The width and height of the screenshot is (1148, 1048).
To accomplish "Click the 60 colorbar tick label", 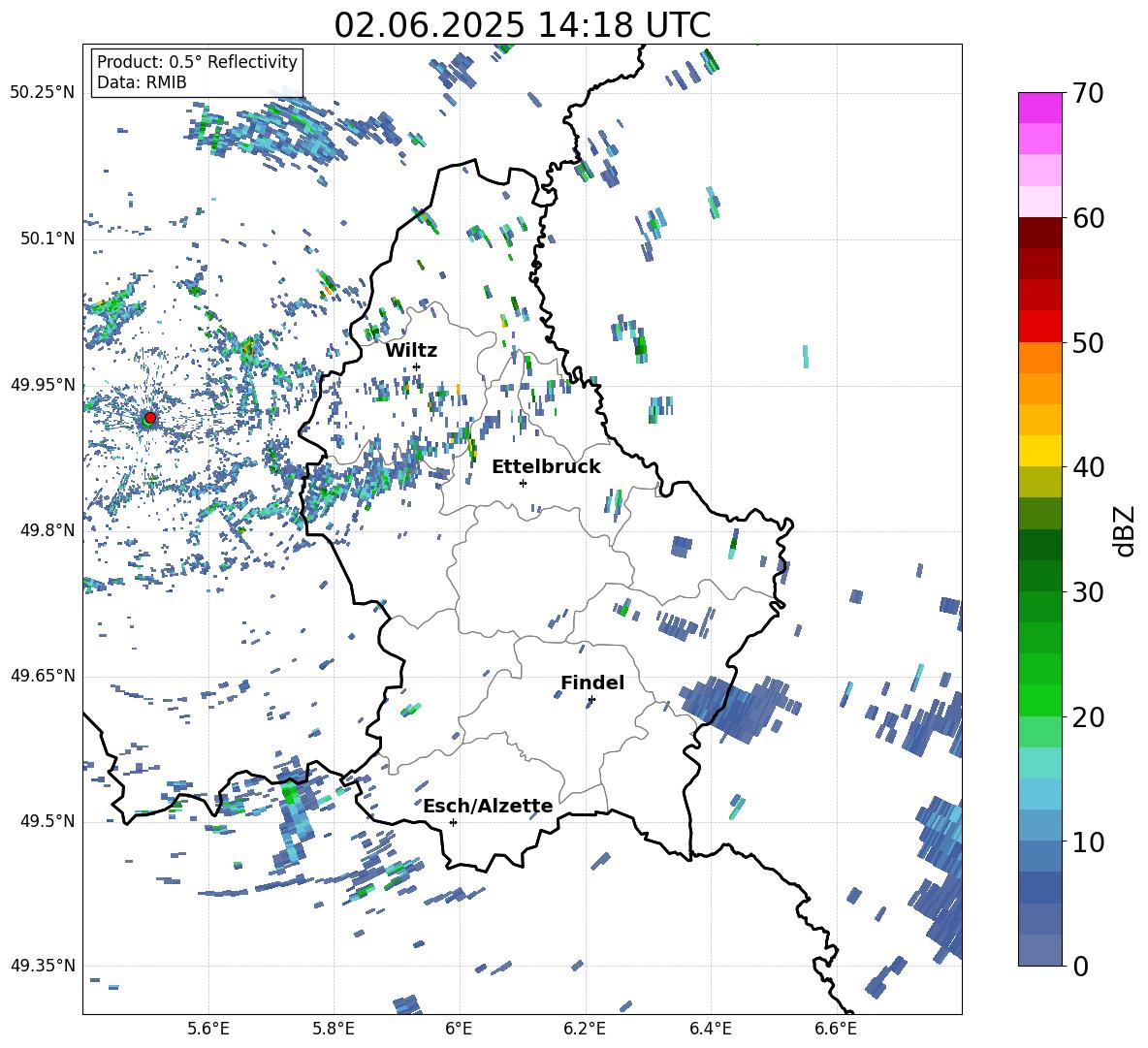I will [x=1088, y=218].
